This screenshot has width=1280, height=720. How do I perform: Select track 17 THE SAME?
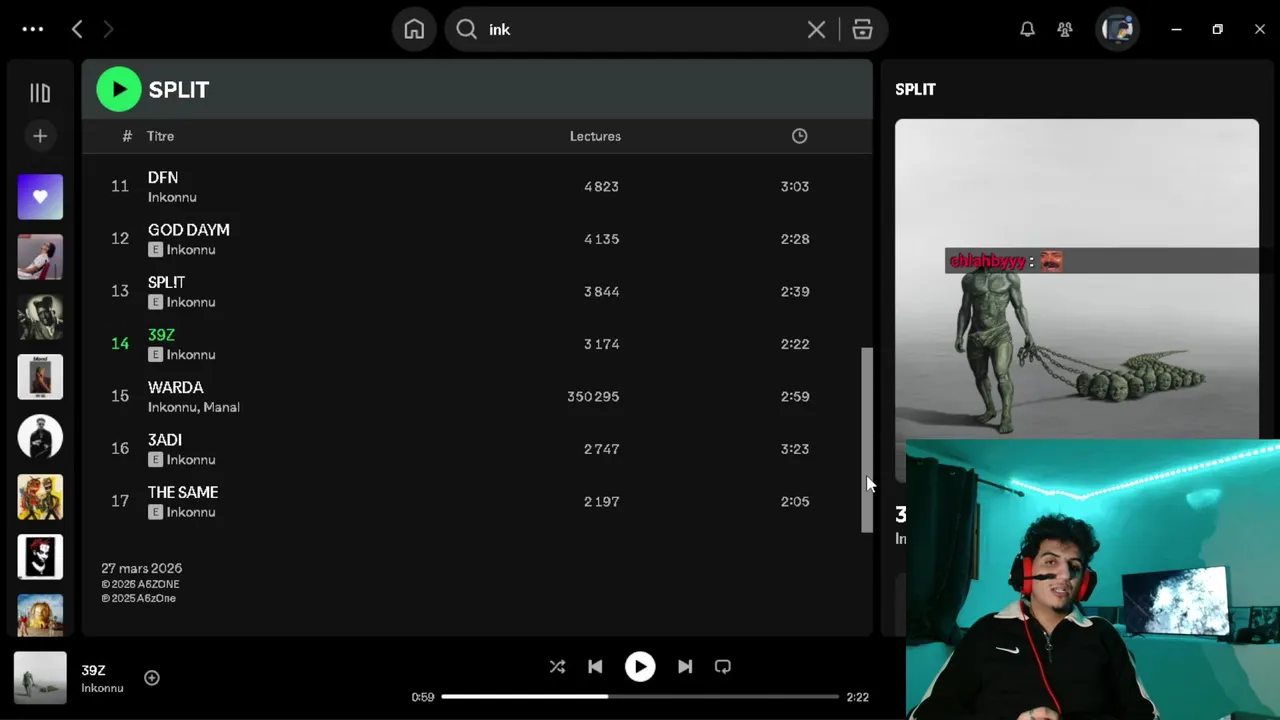[477, 501]
